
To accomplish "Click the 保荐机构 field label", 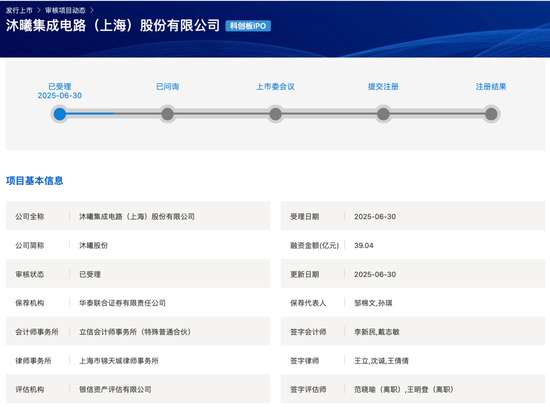I will tap(29, 303).
